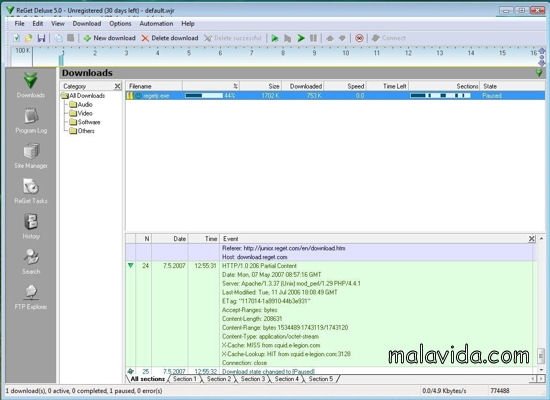Sort downloads by Speed column
This screenshot has width=550, height=400.
[x=345, y=86]
